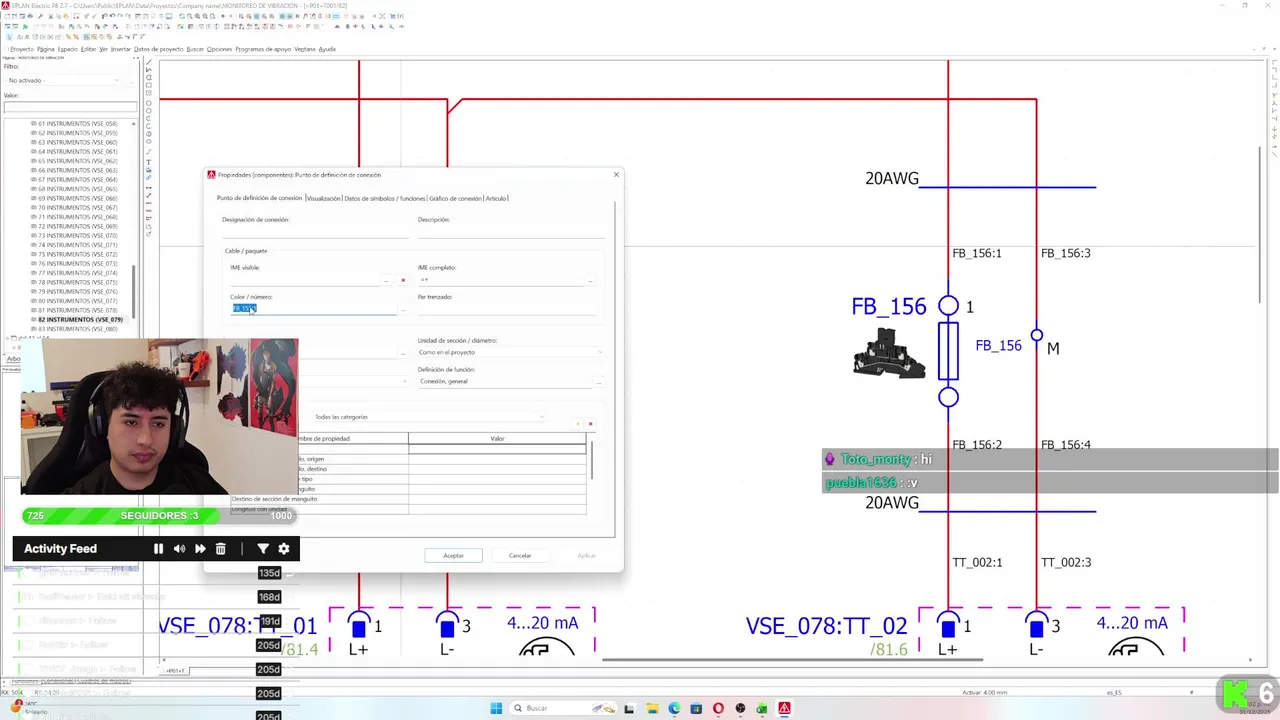Screen dimensions: 1280x720
Task: Click the Valor column header
Action: [x=497, y=438]
